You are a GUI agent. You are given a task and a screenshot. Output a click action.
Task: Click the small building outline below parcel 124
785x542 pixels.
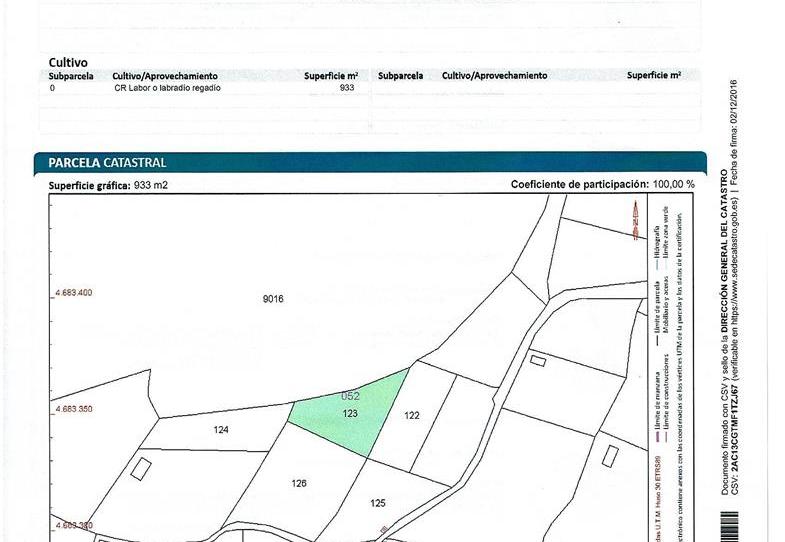[x=142, y=467]
